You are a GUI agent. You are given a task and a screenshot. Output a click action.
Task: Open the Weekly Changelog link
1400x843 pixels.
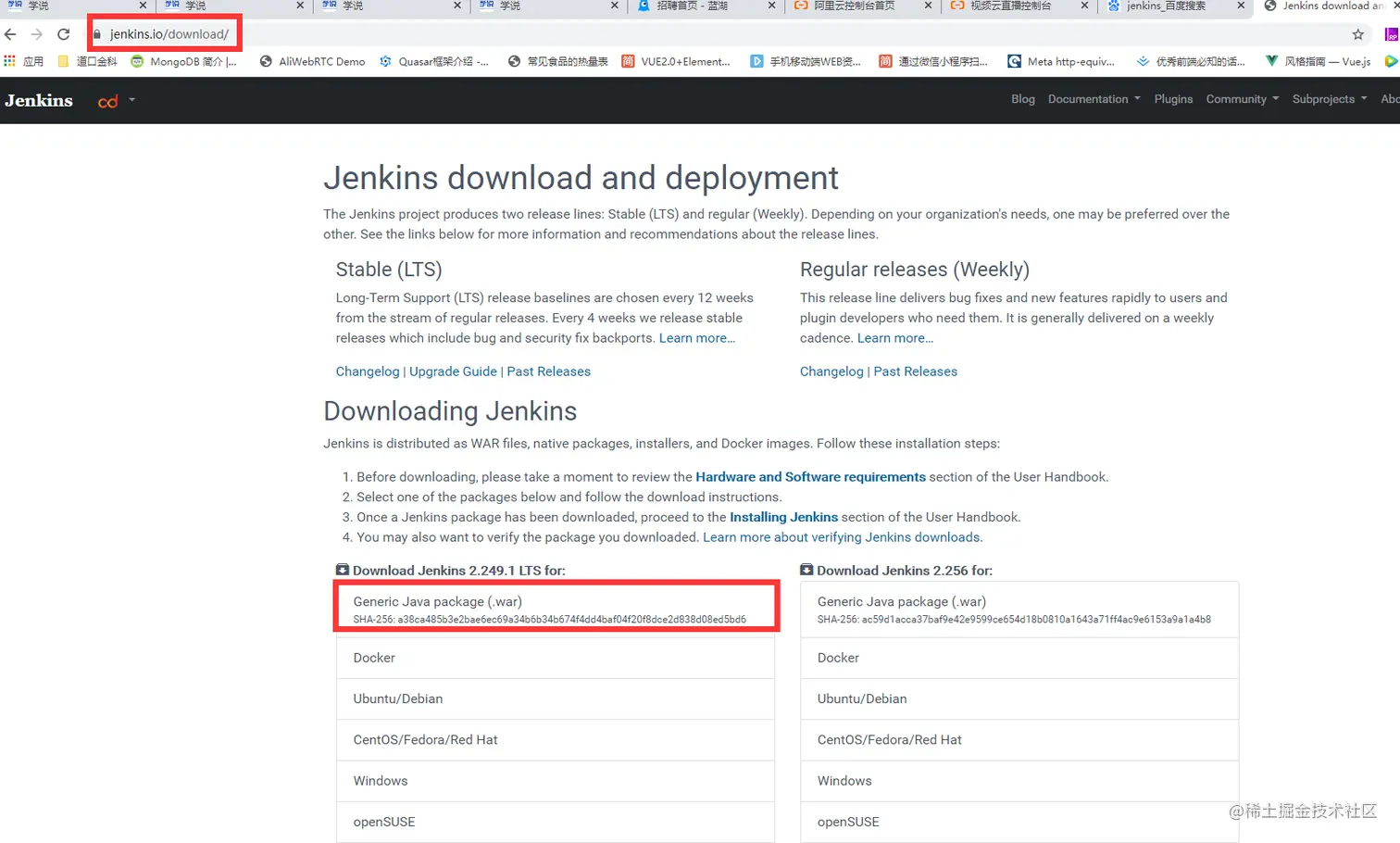tap(831, 371)
